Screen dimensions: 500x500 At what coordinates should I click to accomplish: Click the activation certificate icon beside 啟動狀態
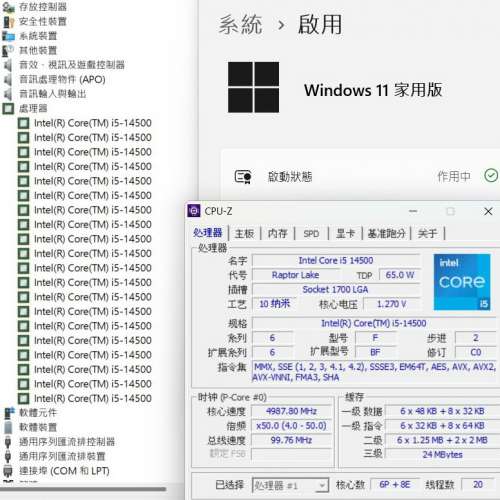pyautogui.click(x=243, y=177)
